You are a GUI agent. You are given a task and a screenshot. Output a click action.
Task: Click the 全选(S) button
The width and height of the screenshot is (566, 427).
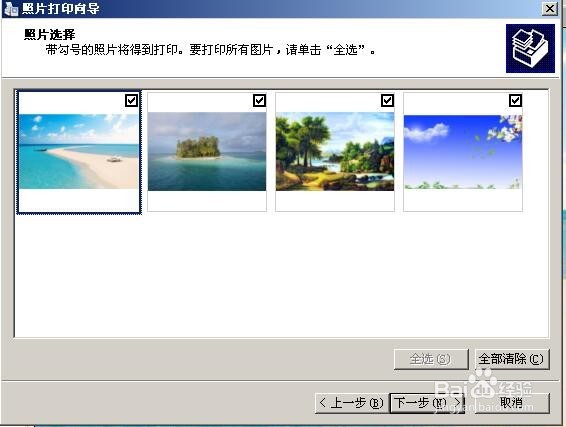(431, 359)
